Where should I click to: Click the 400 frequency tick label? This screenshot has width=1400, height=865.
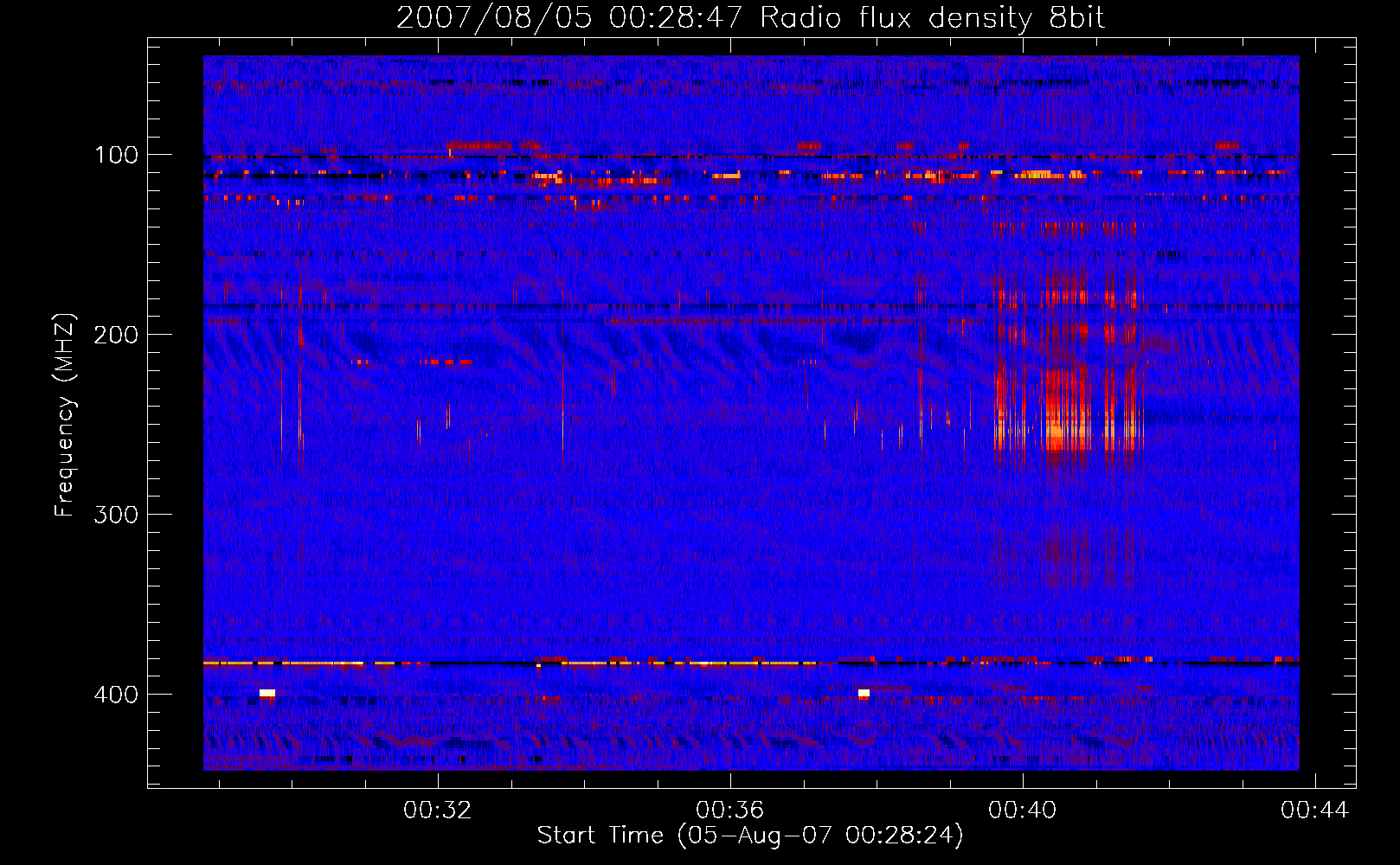(117, 695)
